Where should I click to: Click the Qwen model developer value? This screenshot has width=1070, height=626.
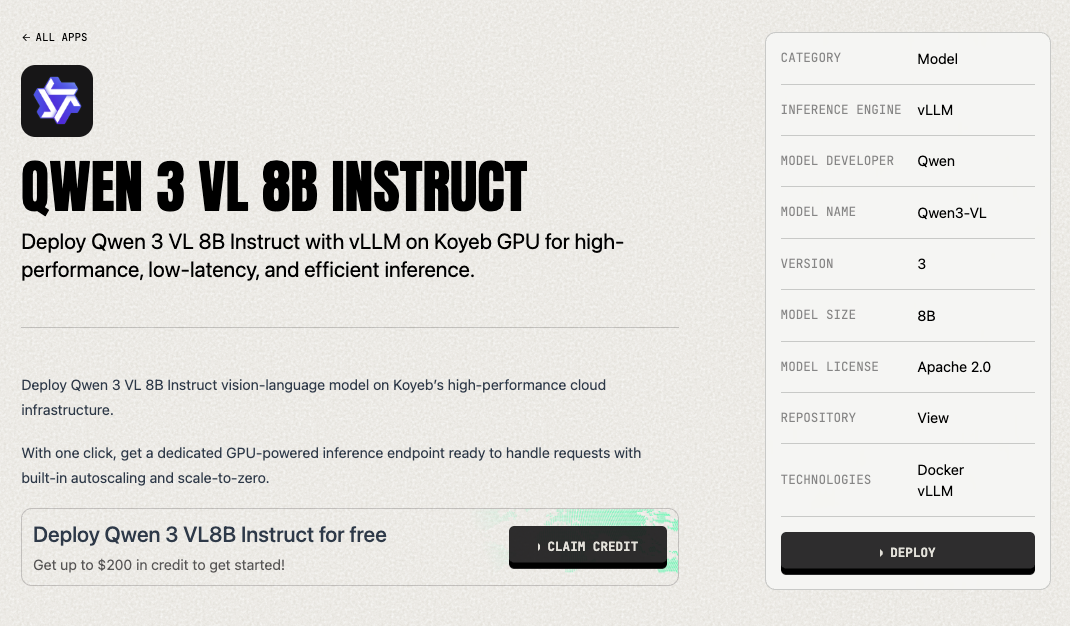coord(936,161)
